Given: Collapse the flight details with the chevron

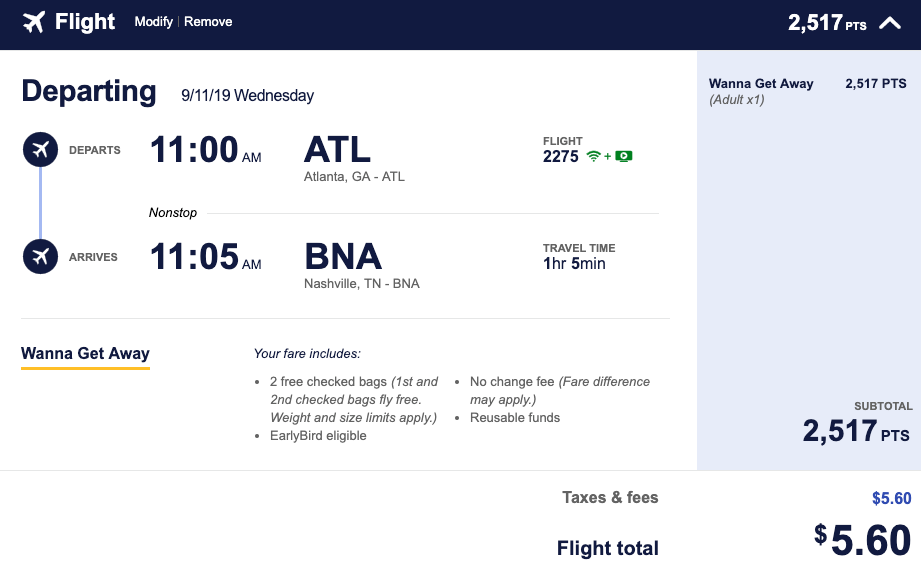Looking at the screenshot, I should (889, 23).
